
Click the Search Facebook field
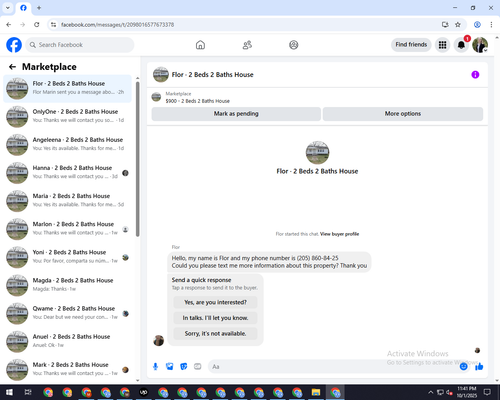click(80, 45)
